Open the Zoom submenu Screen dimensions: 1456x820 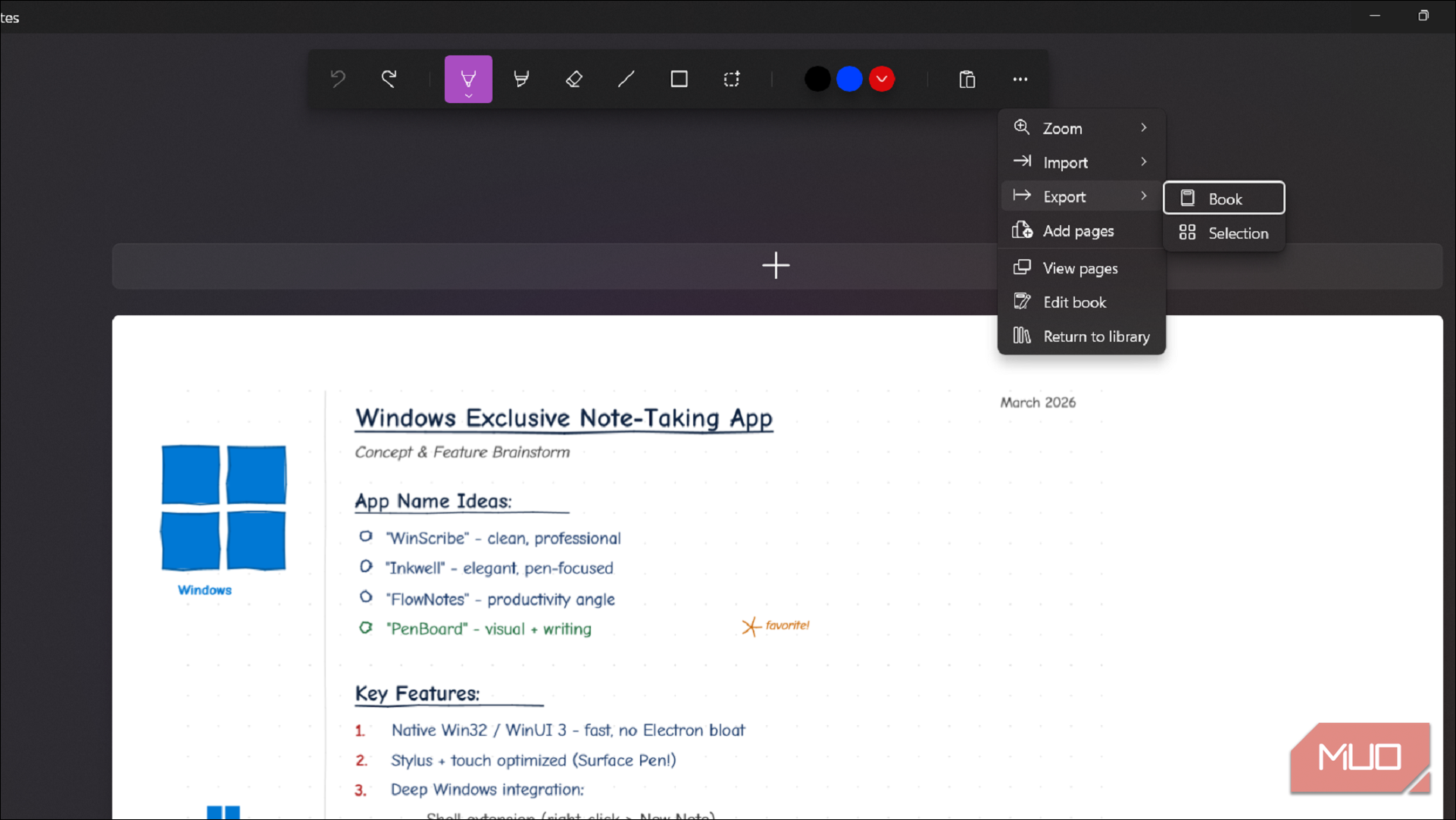(x=1081, y=128)
